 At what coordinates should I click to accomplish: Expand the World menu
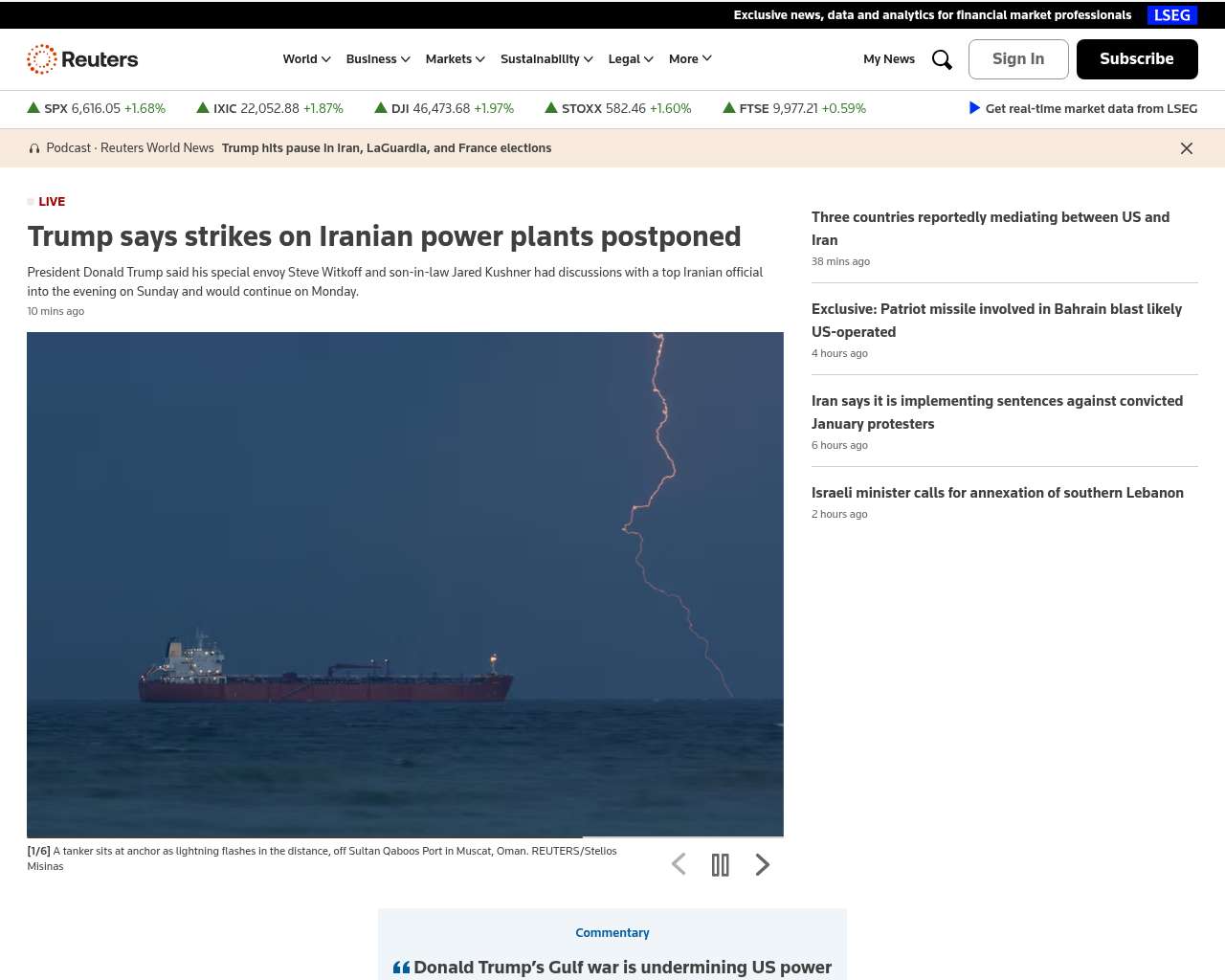[306, 59]
